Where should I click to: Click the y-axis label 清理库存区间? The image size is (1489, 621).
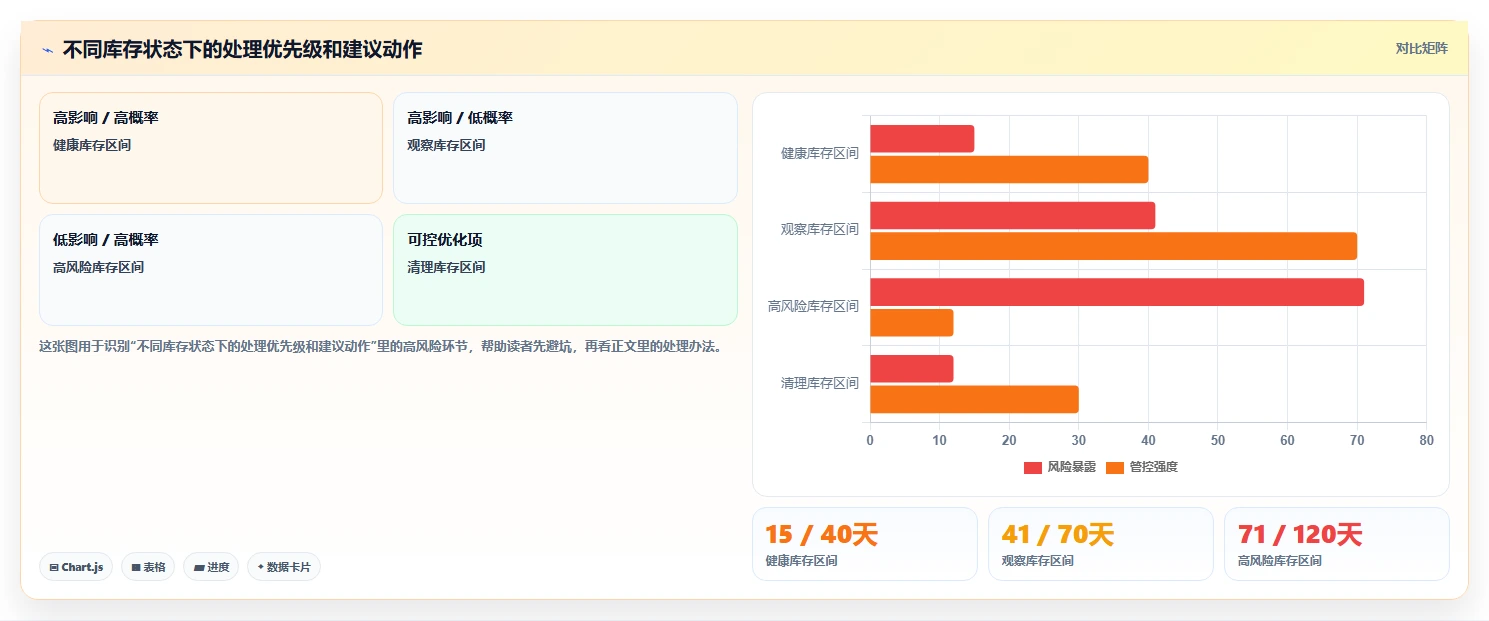[x=820, y=383]
